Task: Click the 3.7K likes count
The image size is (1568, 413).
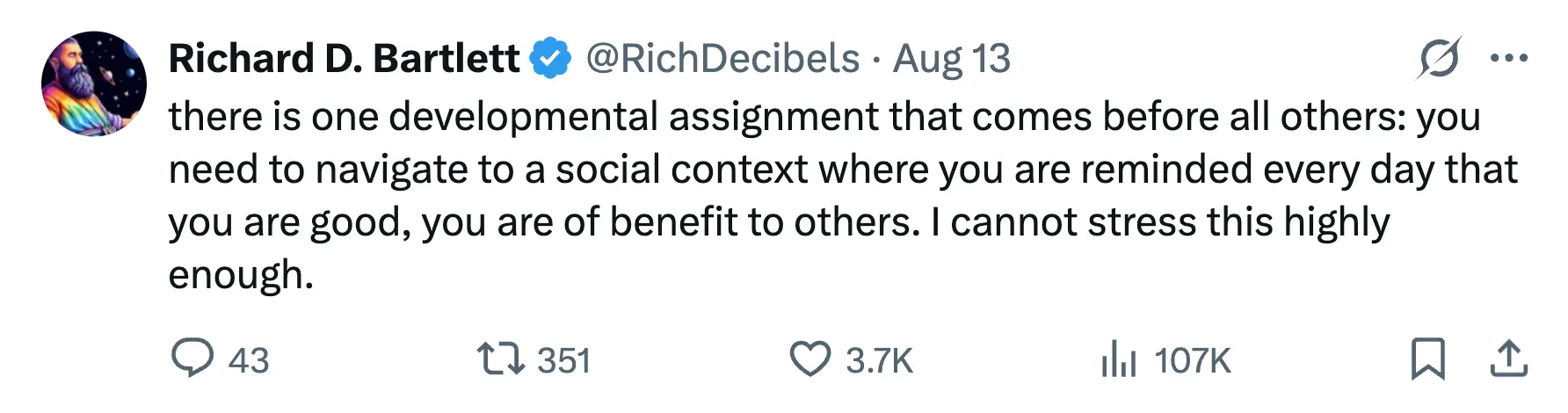Action: point(879,360)
